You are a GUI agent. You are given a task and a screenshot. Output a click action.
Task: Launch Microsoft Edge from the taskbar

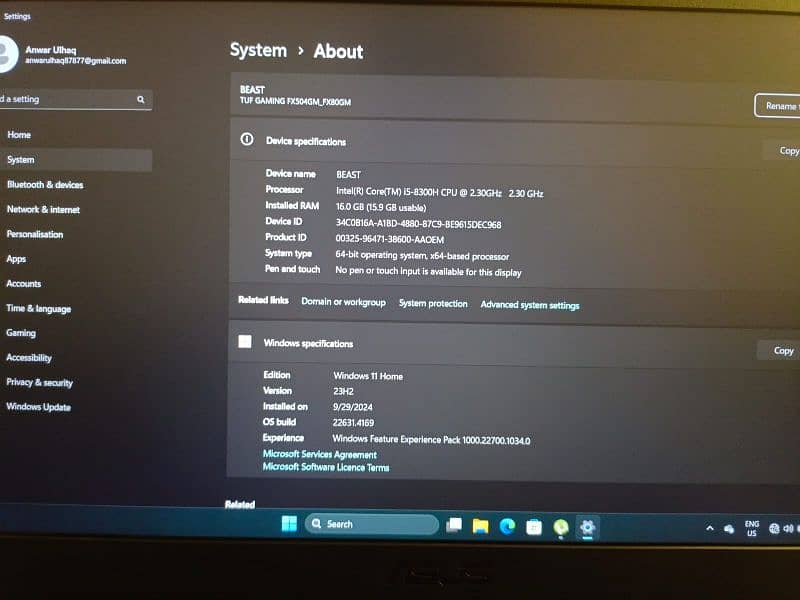[507, 526]
